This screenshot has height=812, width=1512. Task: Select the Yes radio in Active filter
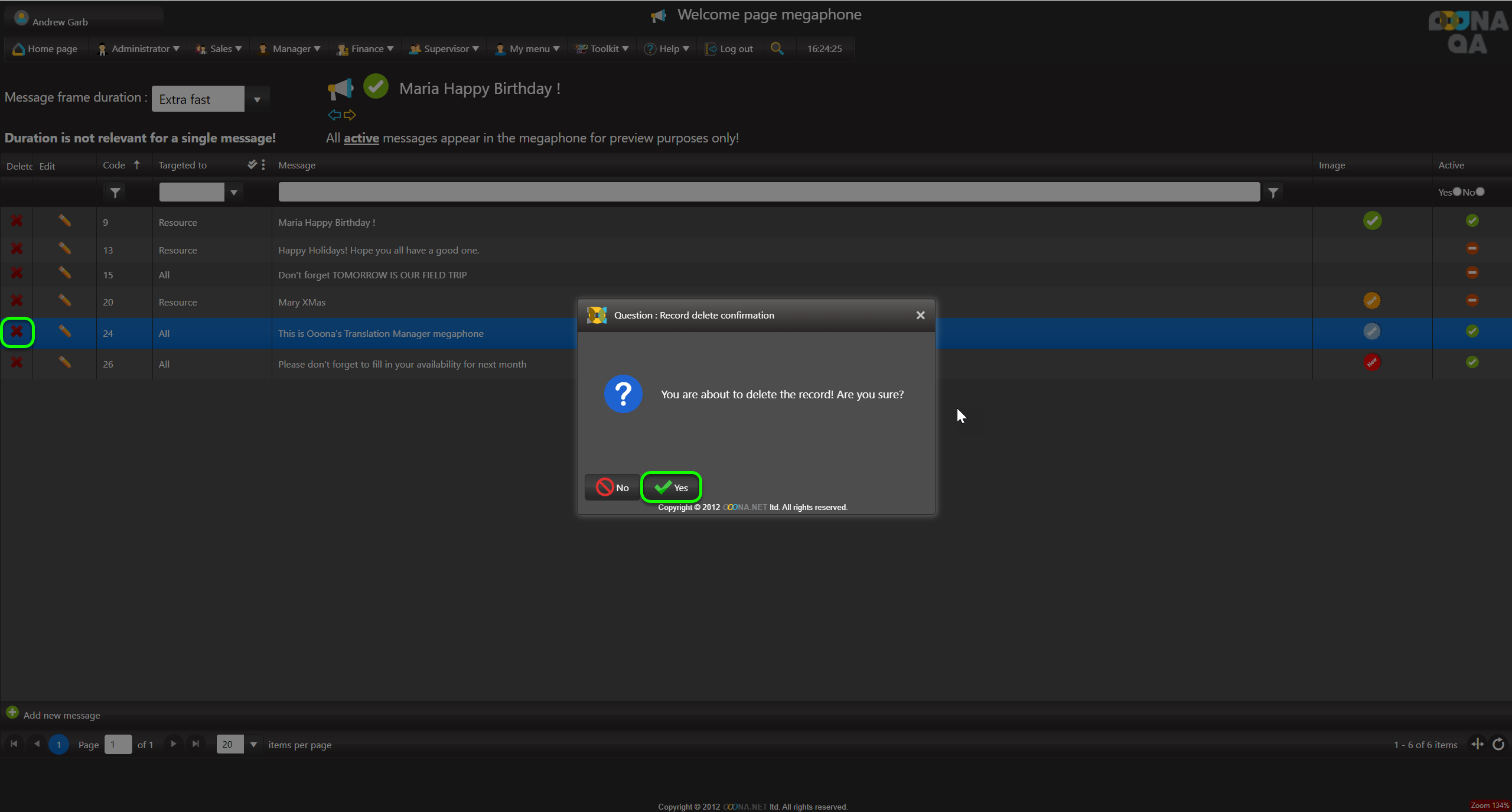click(1457, 191)
